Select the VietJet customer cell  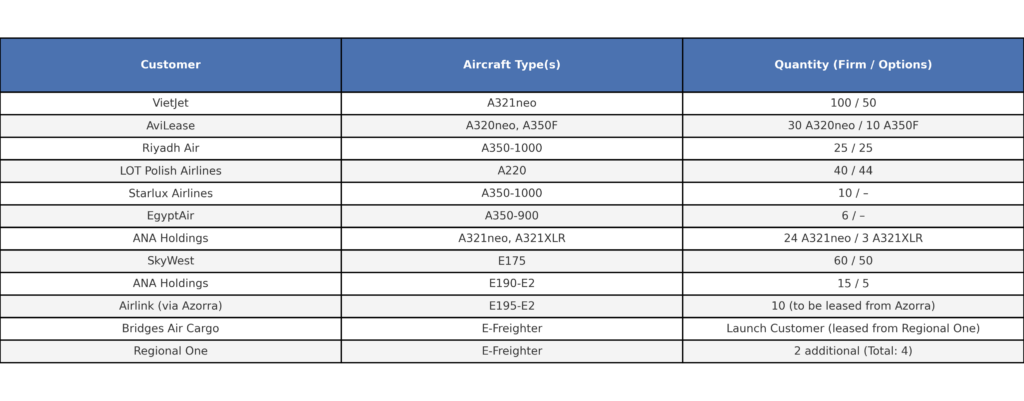tap(170, 103)
